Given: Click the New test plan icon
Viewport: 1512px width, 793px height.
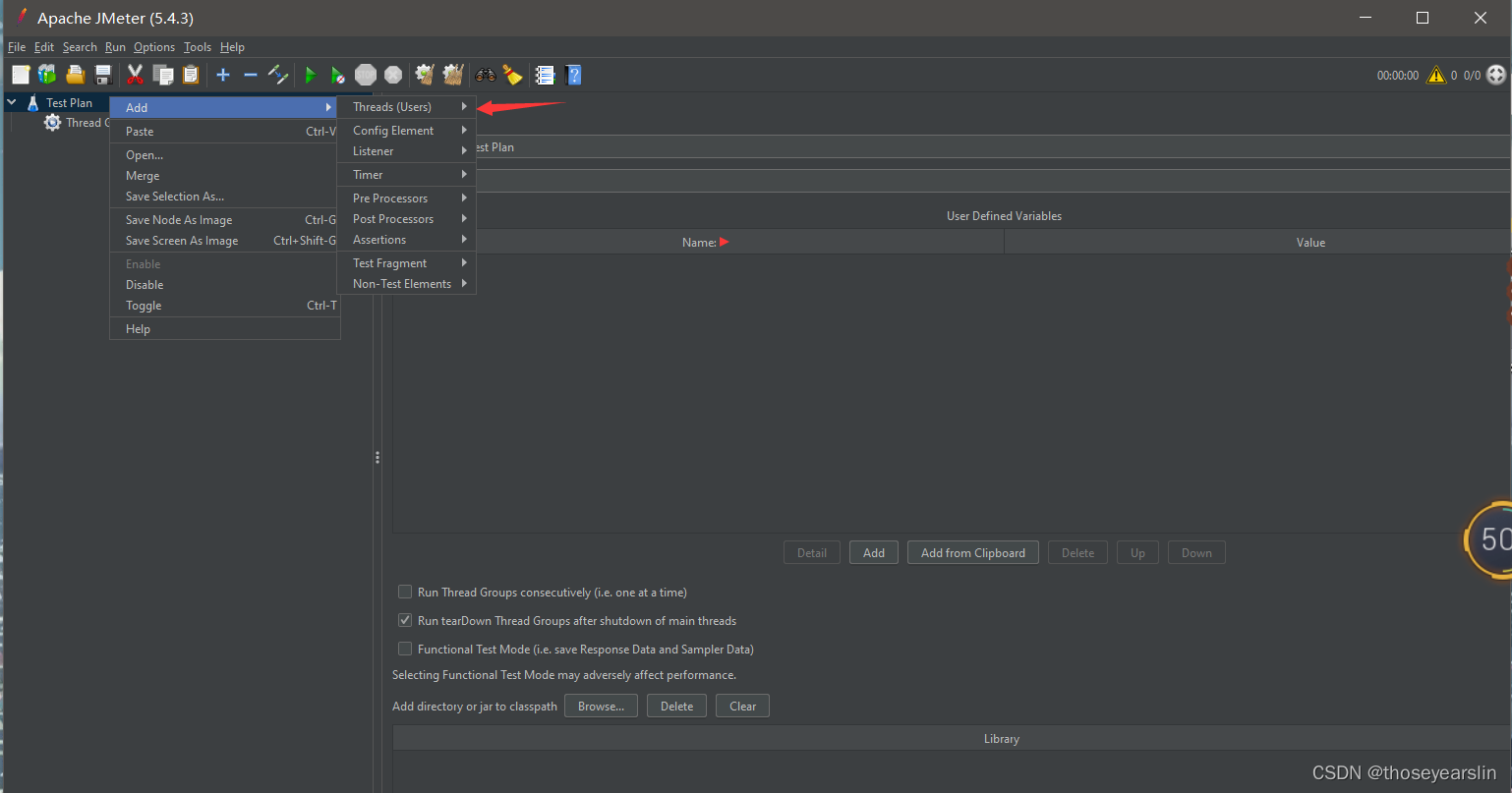Looking at the screenshot, I should pyautogui.click(x=21, y=75).
